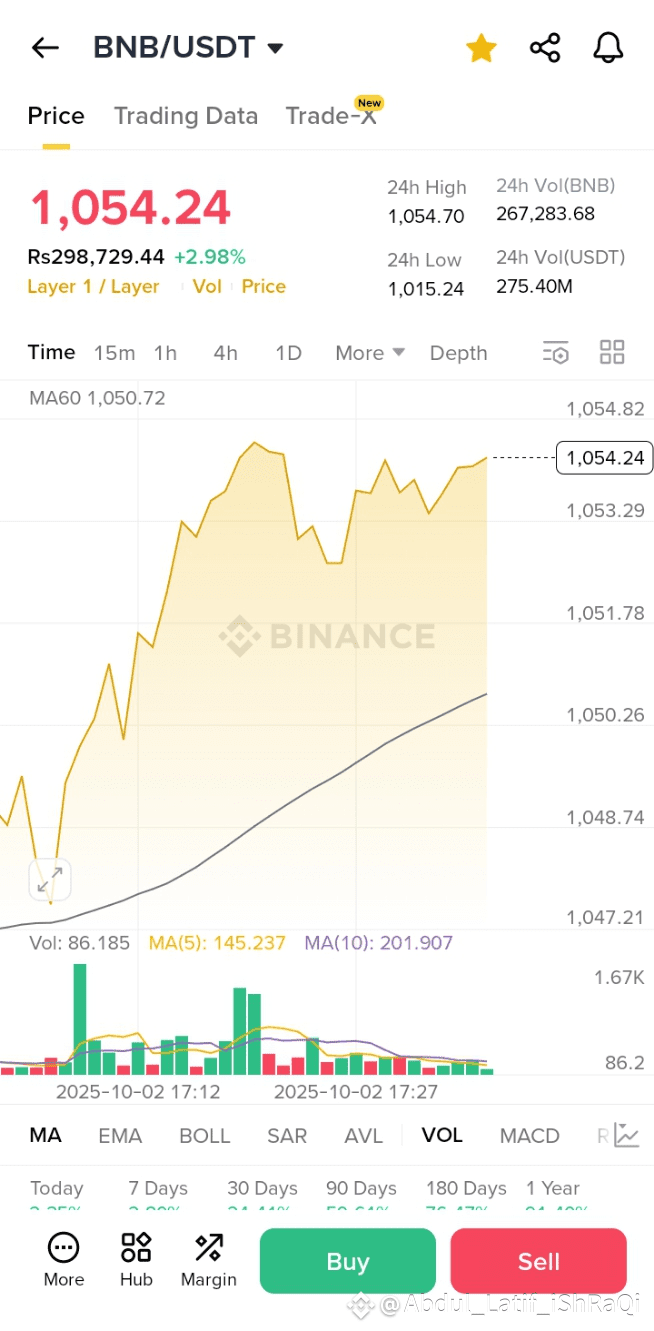The width and height of the screenshot is (654, 1331).
Task: Tap the green Buy button
Action: (348, 1261)
